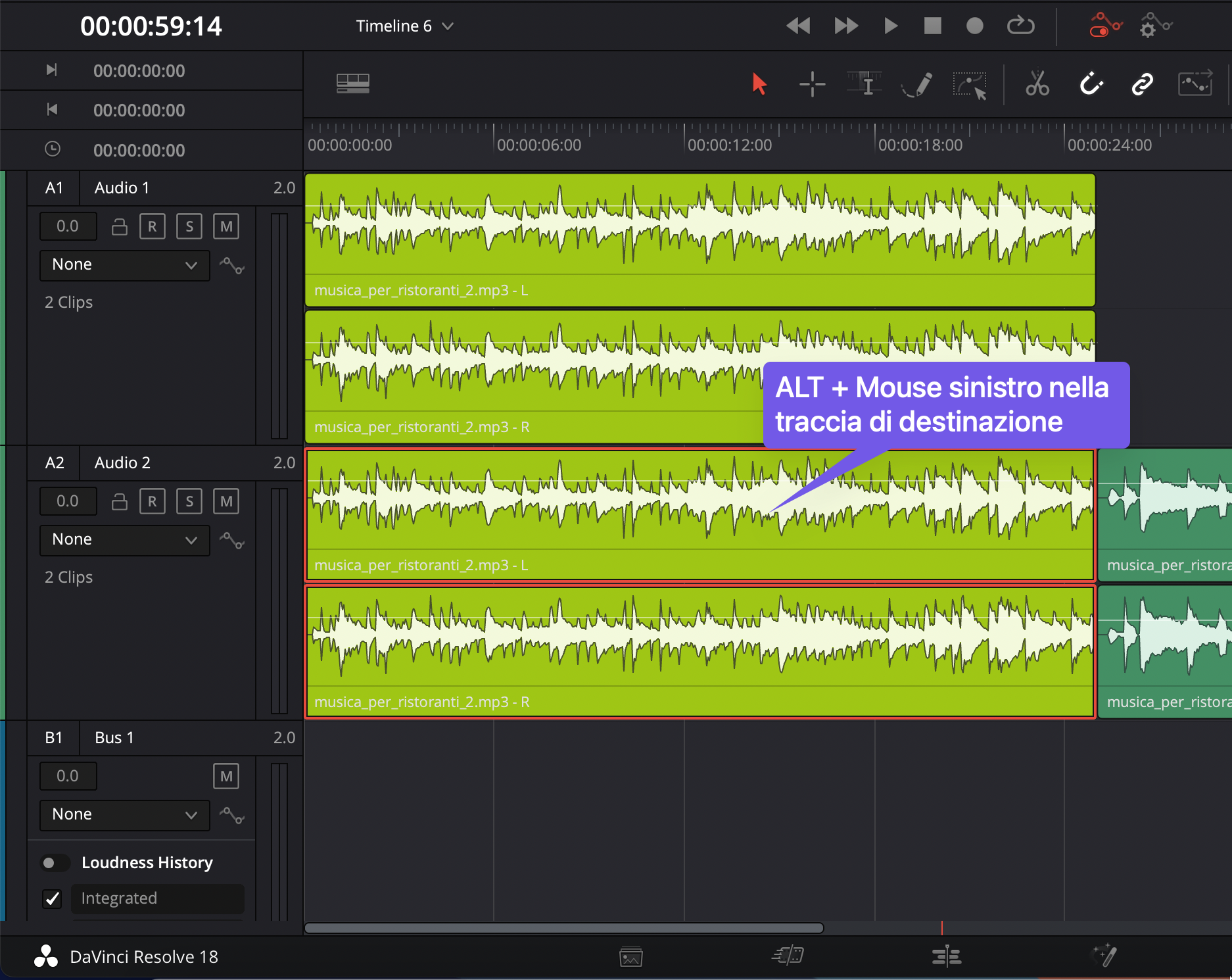Click the fast forward button
The image size is (1232, 980).
click(x=845, y=26)
